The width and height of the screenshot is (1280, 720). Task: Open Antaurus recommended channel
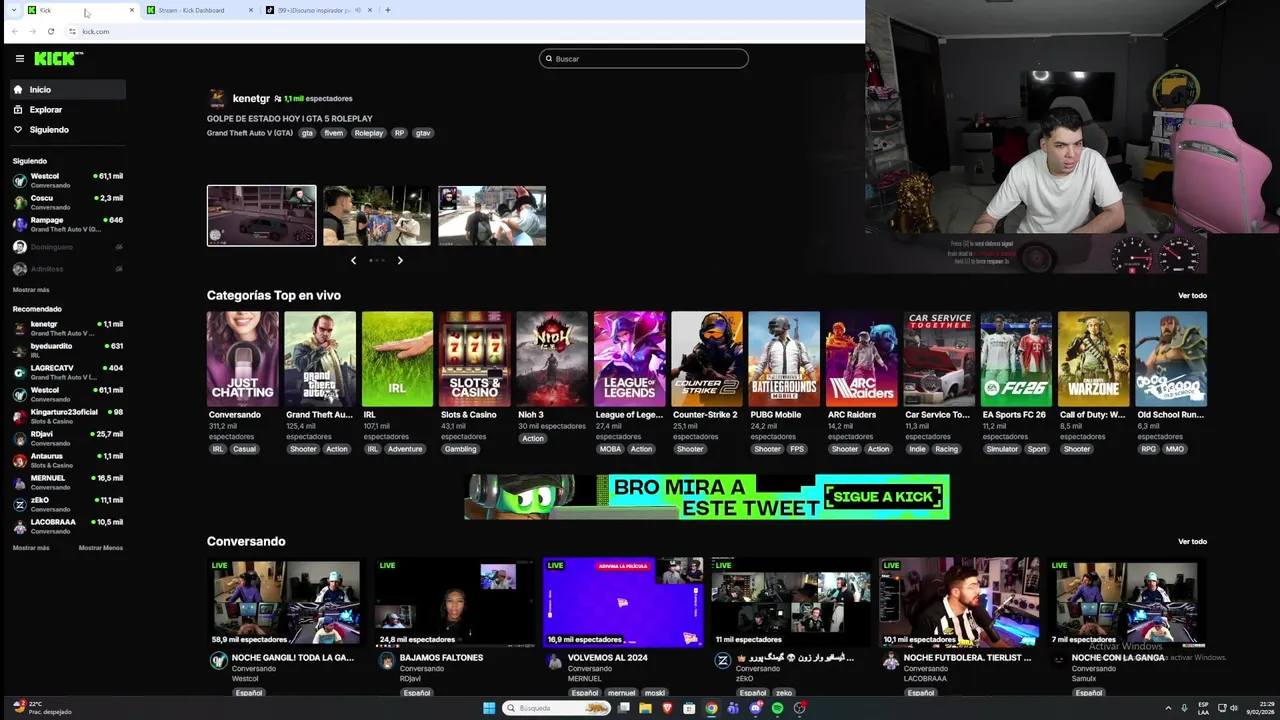pos(68,460)
